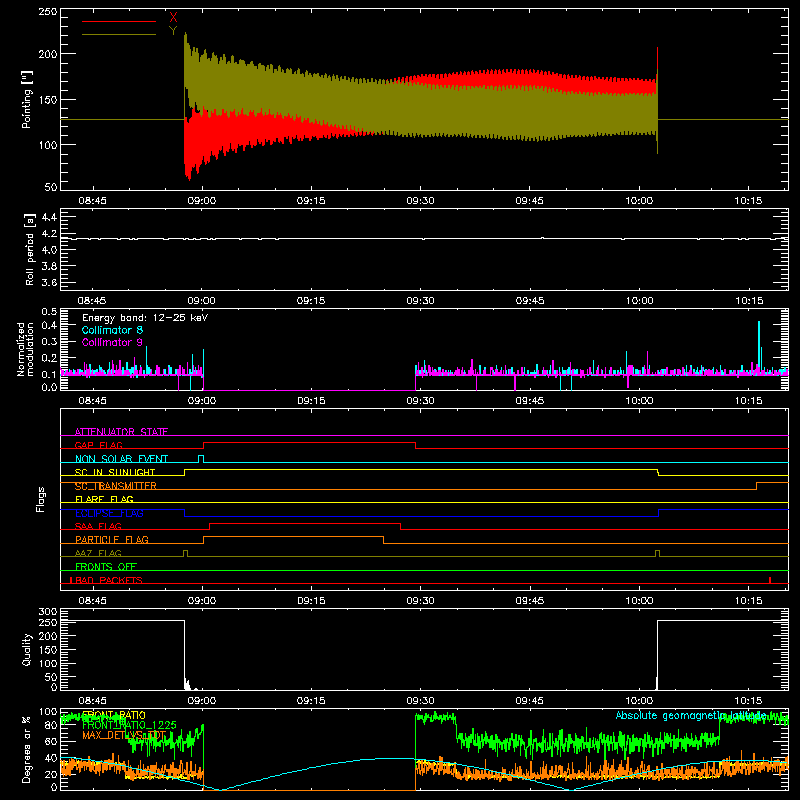This screenshot has height=800, width=800.
Task: Click the 300 tick on Quality axis
Action: coord(48,612)
